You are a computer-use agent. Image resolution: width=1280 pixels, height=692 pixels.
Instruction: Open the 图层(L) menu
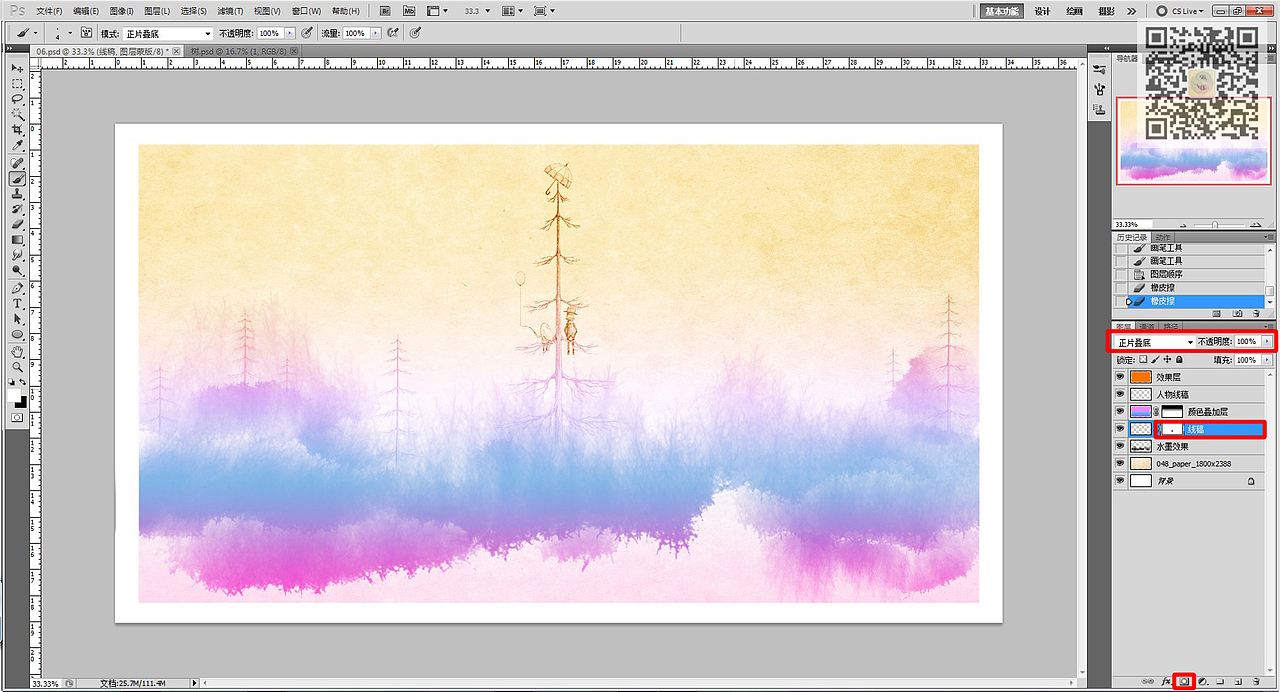tap(157, 11)
